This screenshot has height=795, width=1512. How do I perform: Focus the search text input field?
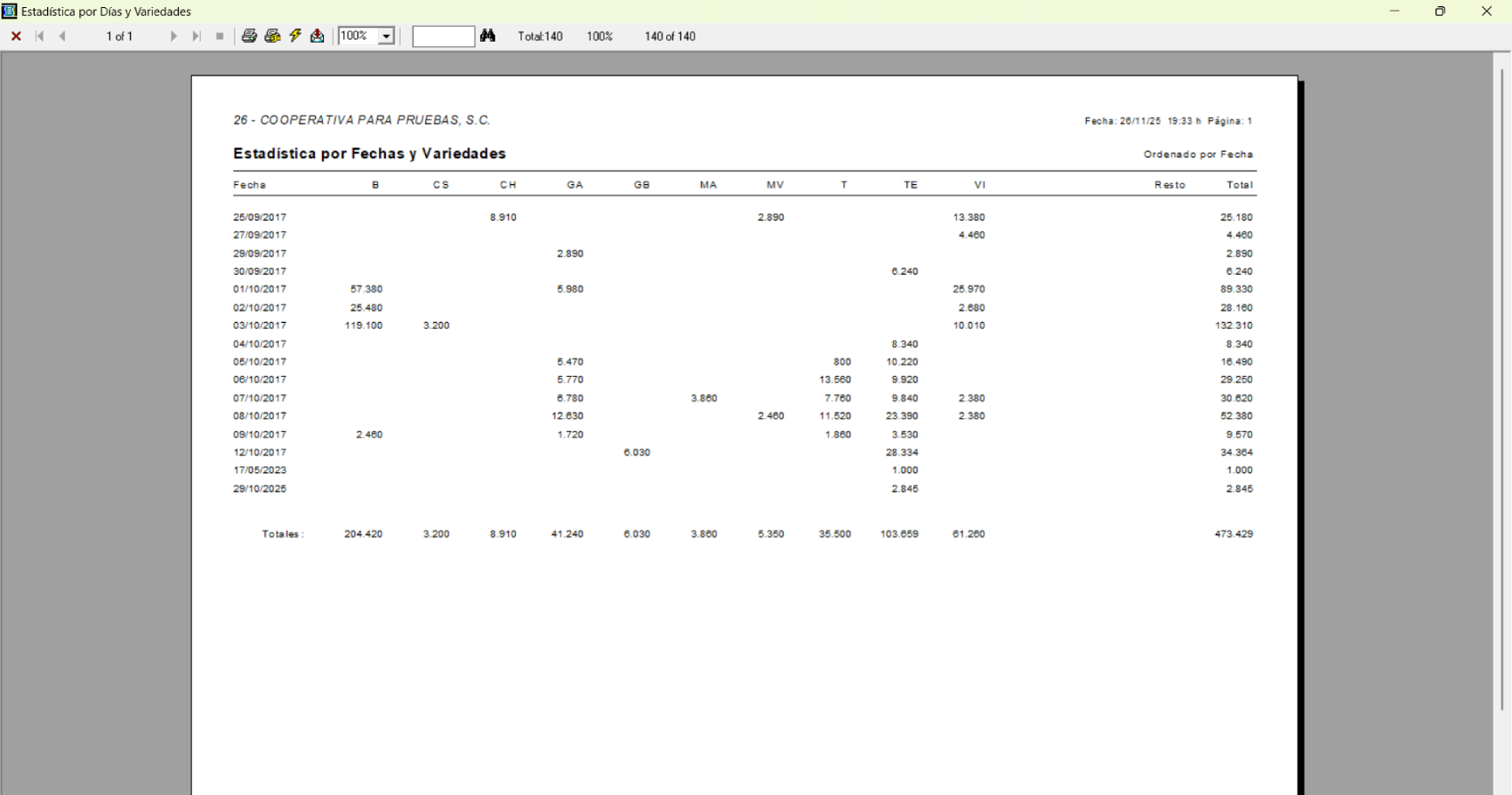[x=443, y=36]
